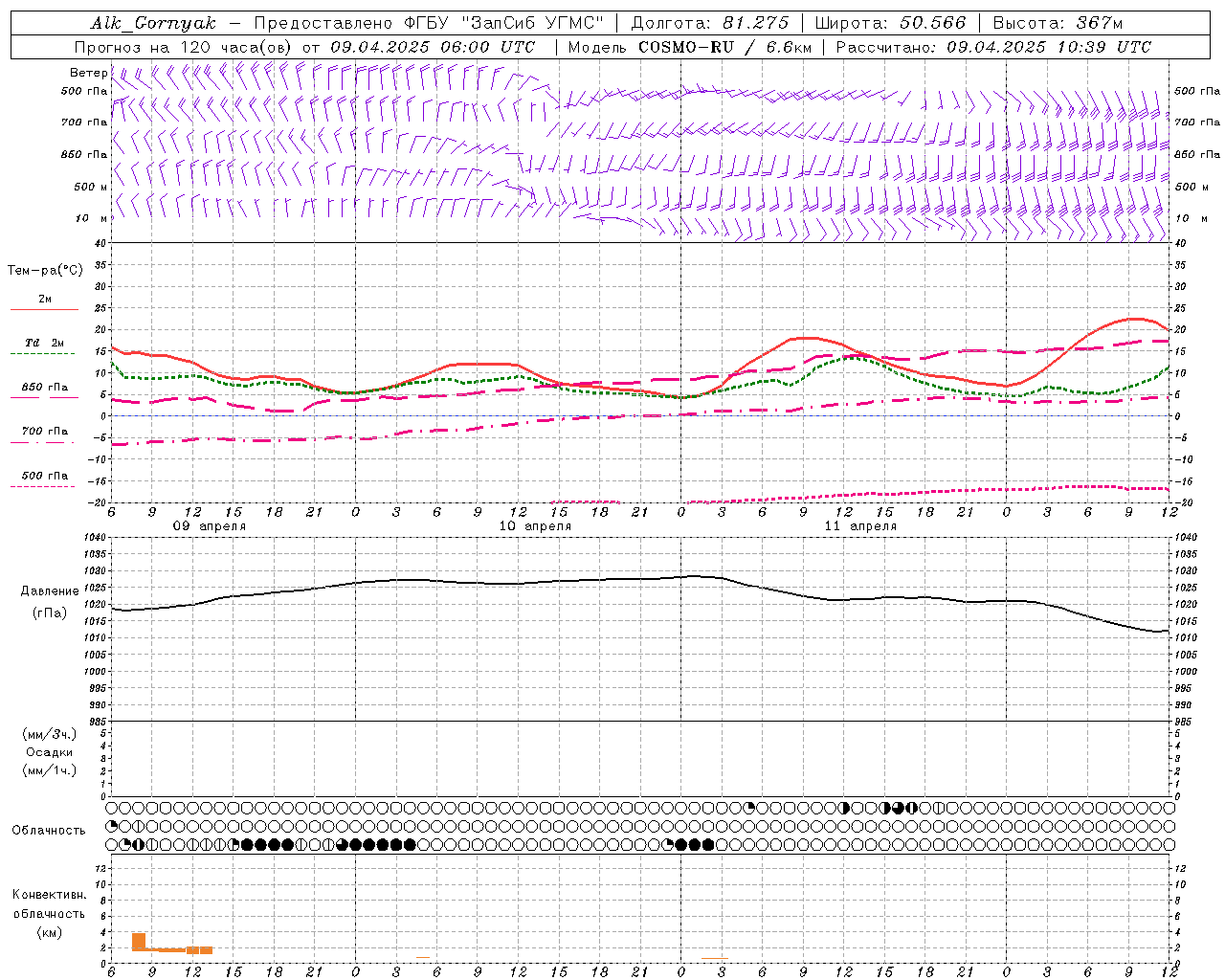Image resolution: width=1225 pixels, height=980 pixels.
Task: Select the 700 гПа temperature legend entry
Action: [45, 432]
